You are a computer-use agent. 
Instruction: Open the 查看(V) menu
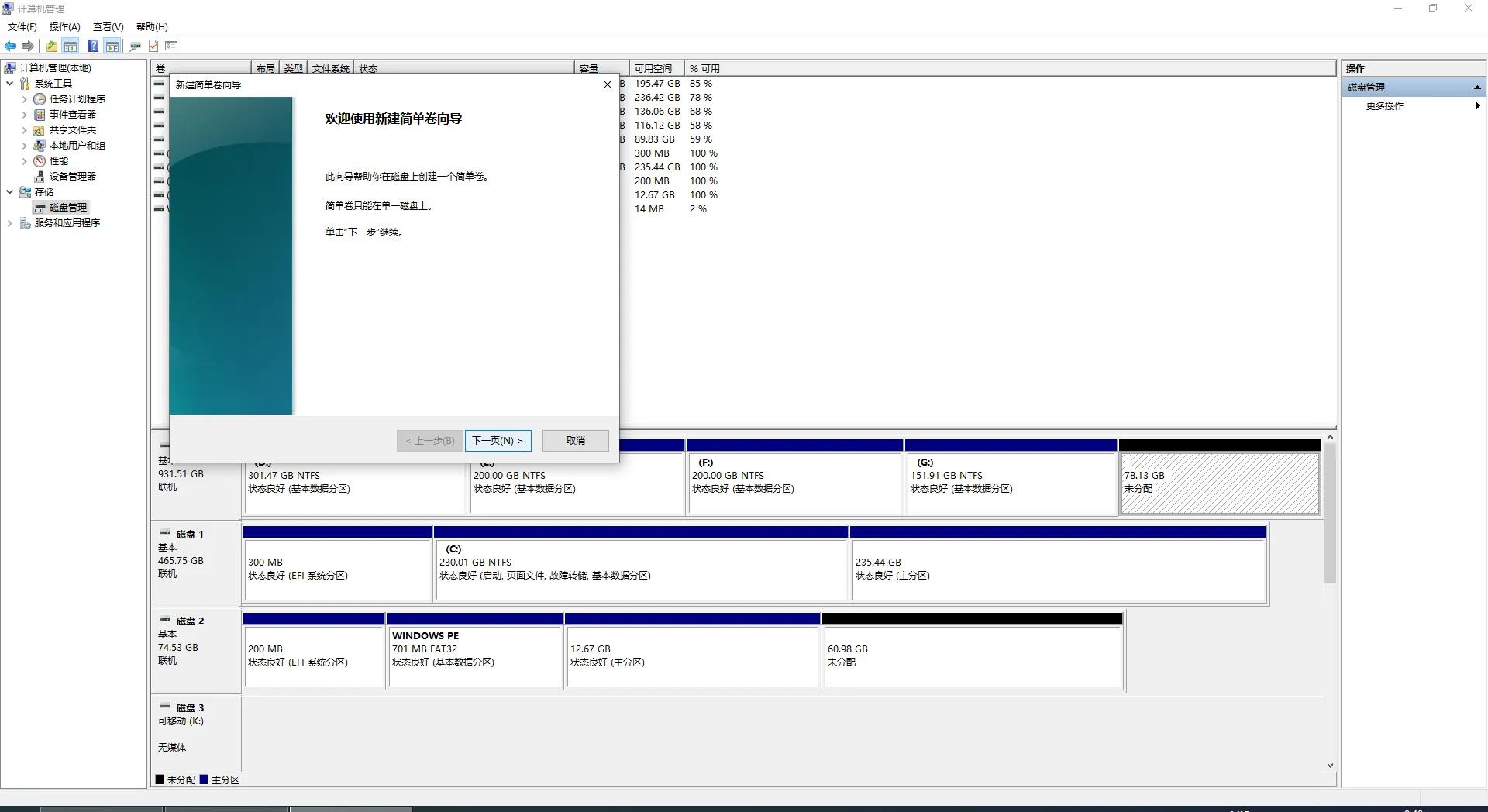[x=108, y=27]
